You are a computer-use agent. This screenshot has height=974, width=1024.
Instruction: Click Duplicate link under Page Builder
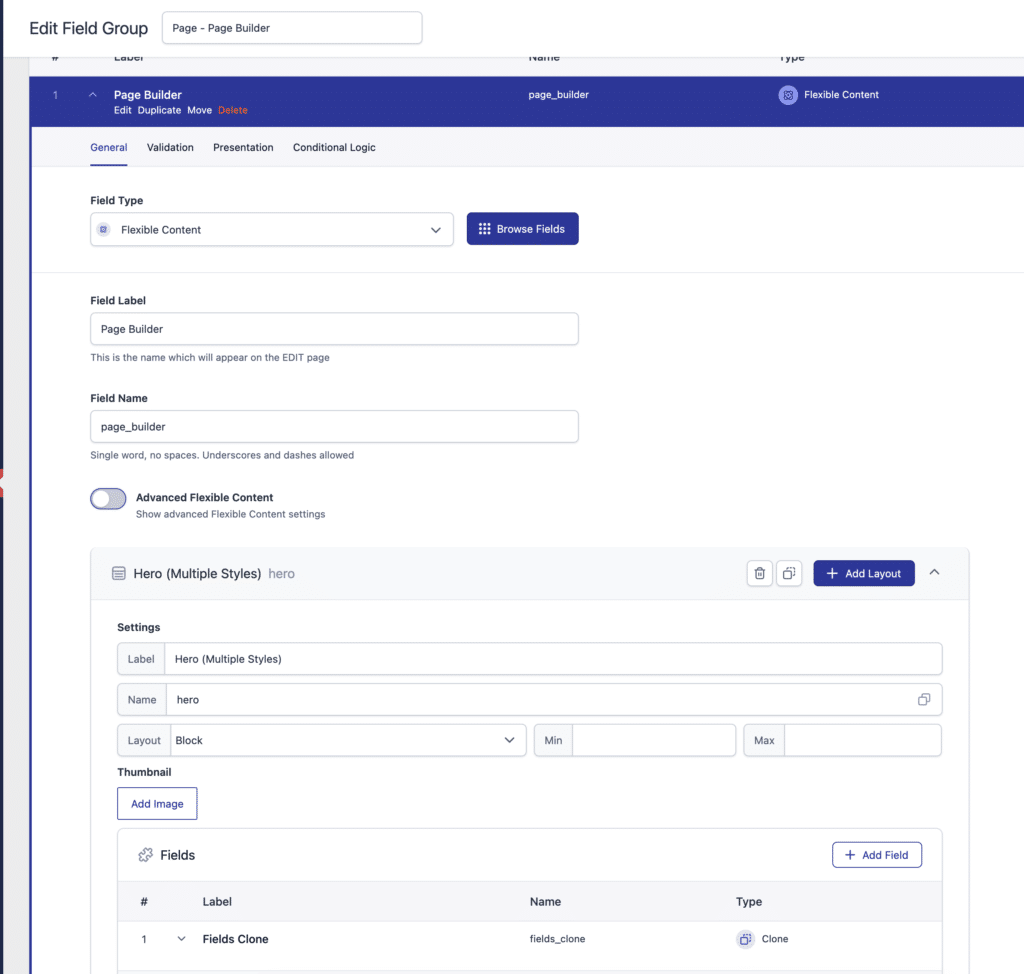point(159,110)
